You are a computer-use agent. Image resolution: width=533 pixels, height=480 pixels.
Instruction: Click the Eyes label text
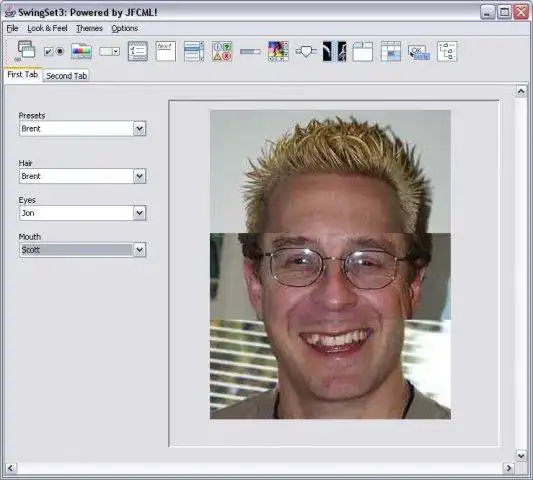click(27, 200)
